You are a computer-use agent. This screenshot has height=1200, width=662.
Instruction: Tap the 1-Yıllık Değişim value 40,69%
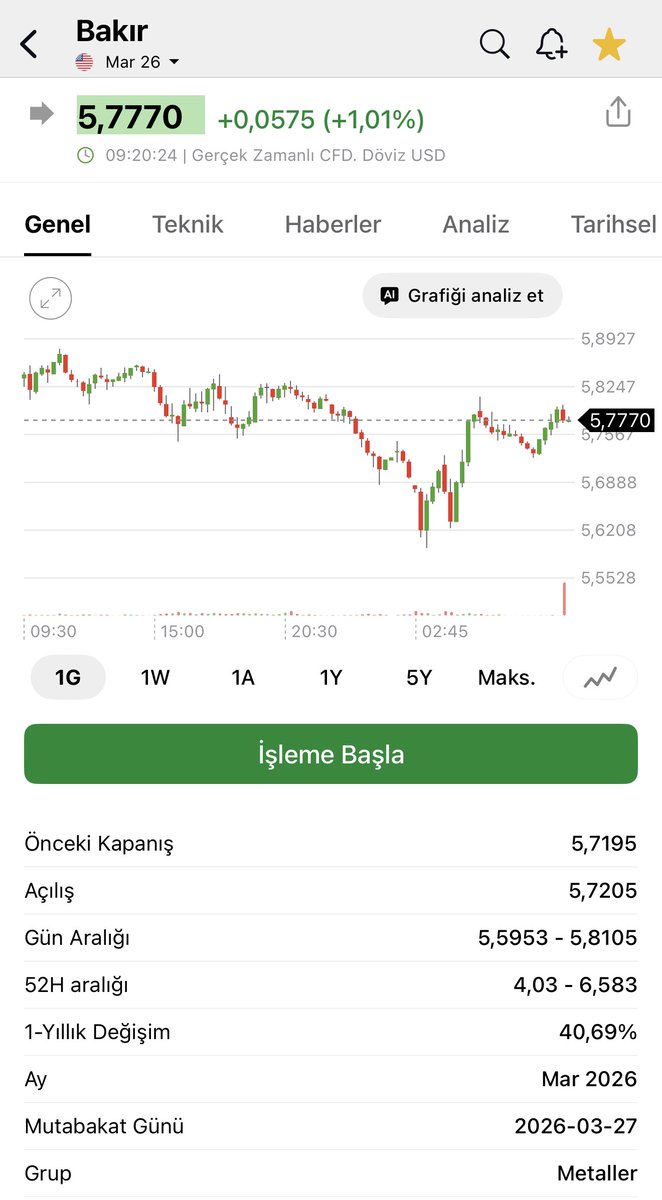tap(597, 1032)
